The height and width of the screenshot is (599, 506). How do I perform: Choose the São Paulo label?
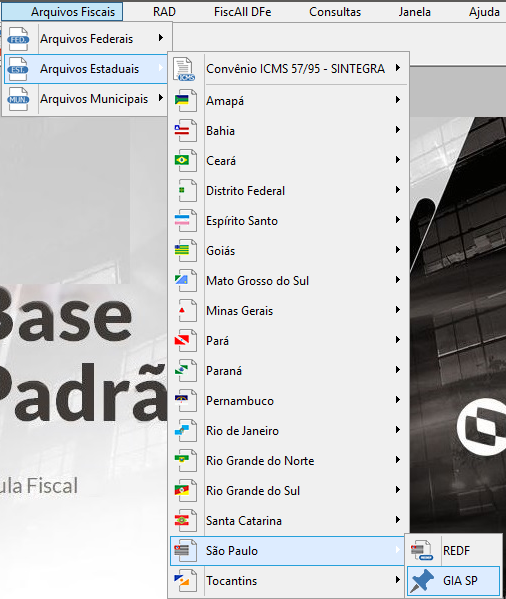click(232, 551)
